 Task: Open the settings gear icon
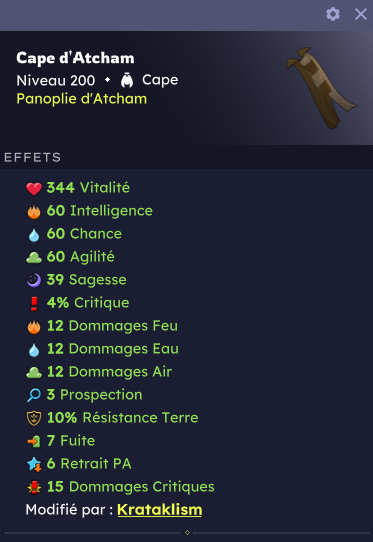tap(333, 14)
